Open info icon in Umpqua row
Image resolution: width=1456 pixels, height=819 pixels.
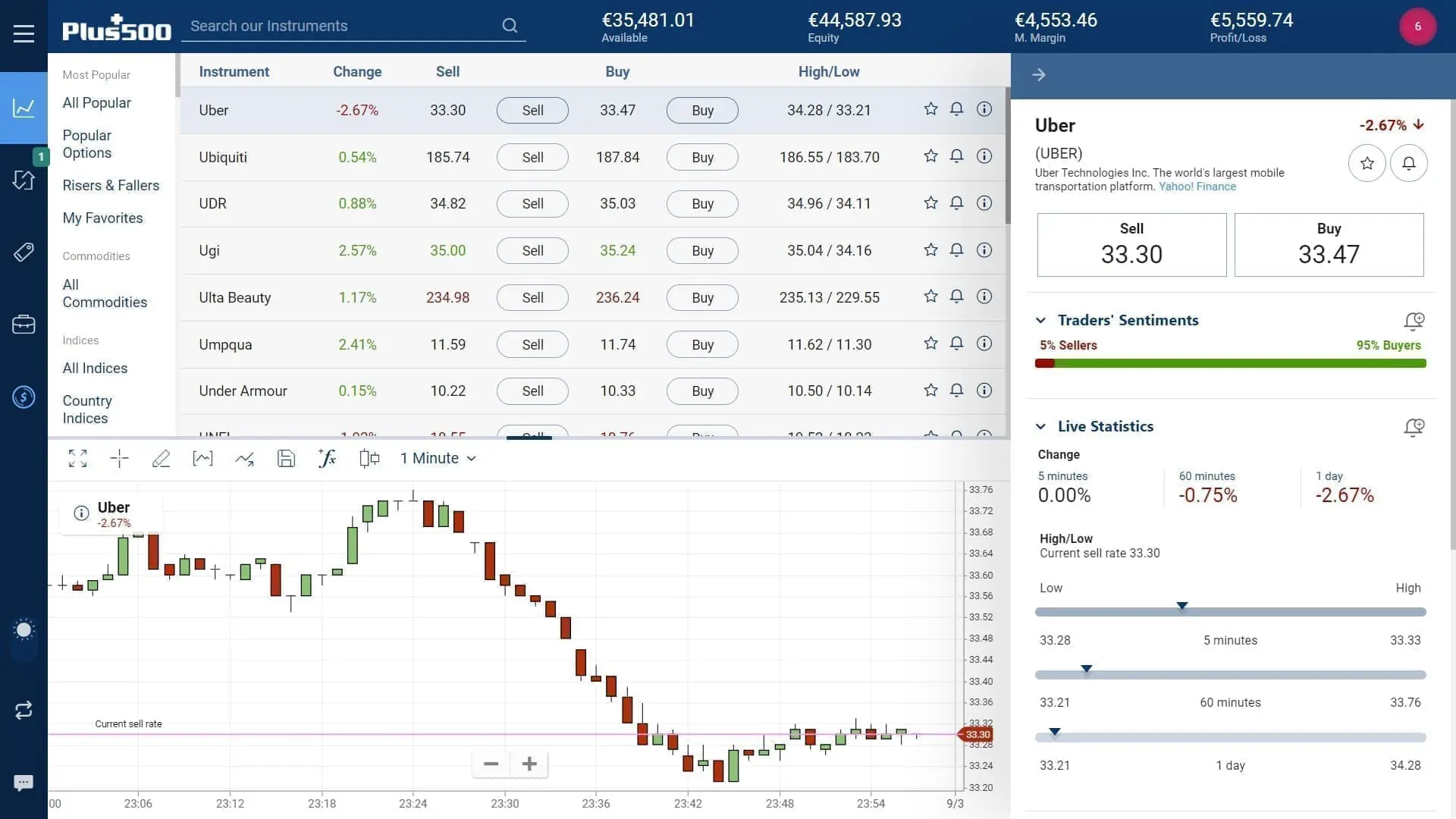(984, 344)
